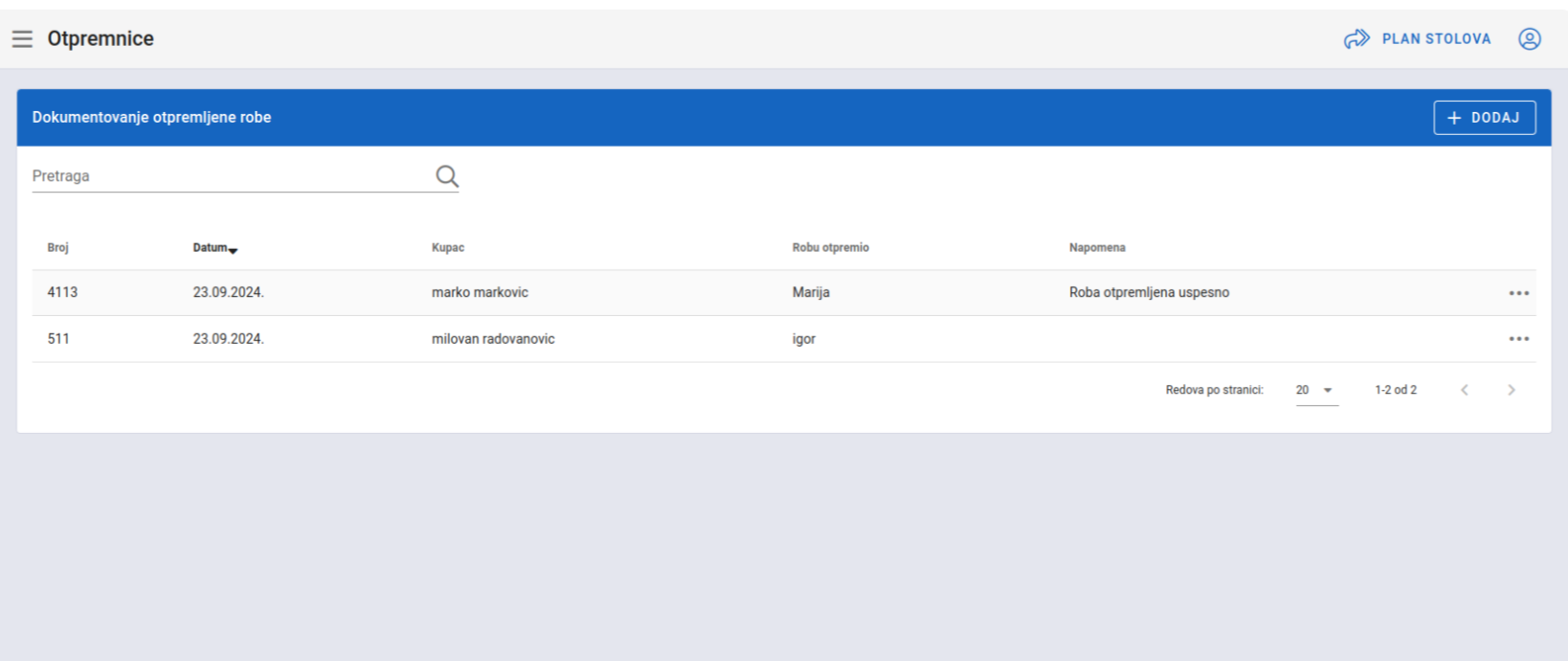Click the user account profile icon
The height and width of the screenshot is (661, 1568).
(x=1529, y=38)
